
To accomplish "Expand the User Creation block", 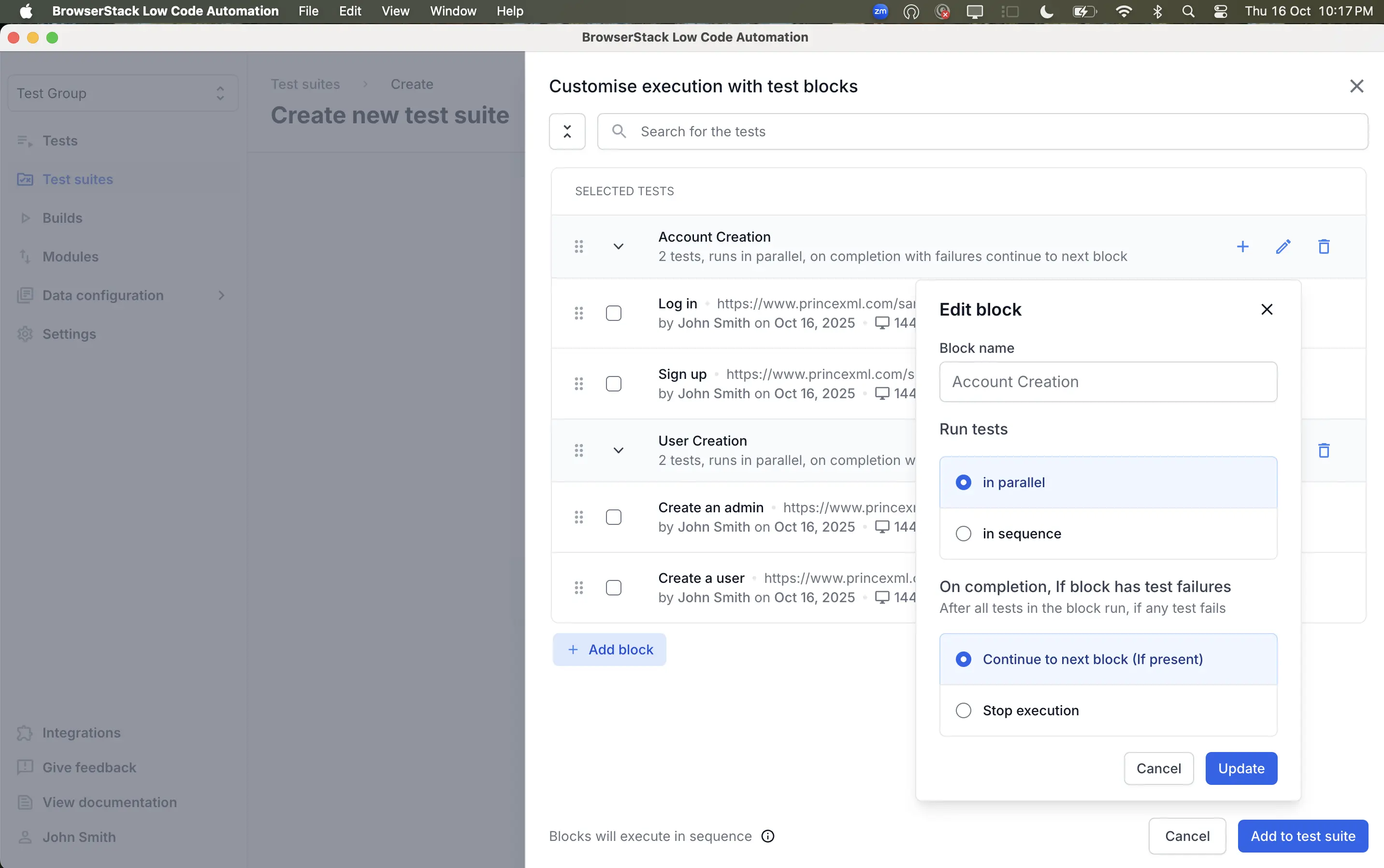I will pyautogui.click(x=618, y=450).
